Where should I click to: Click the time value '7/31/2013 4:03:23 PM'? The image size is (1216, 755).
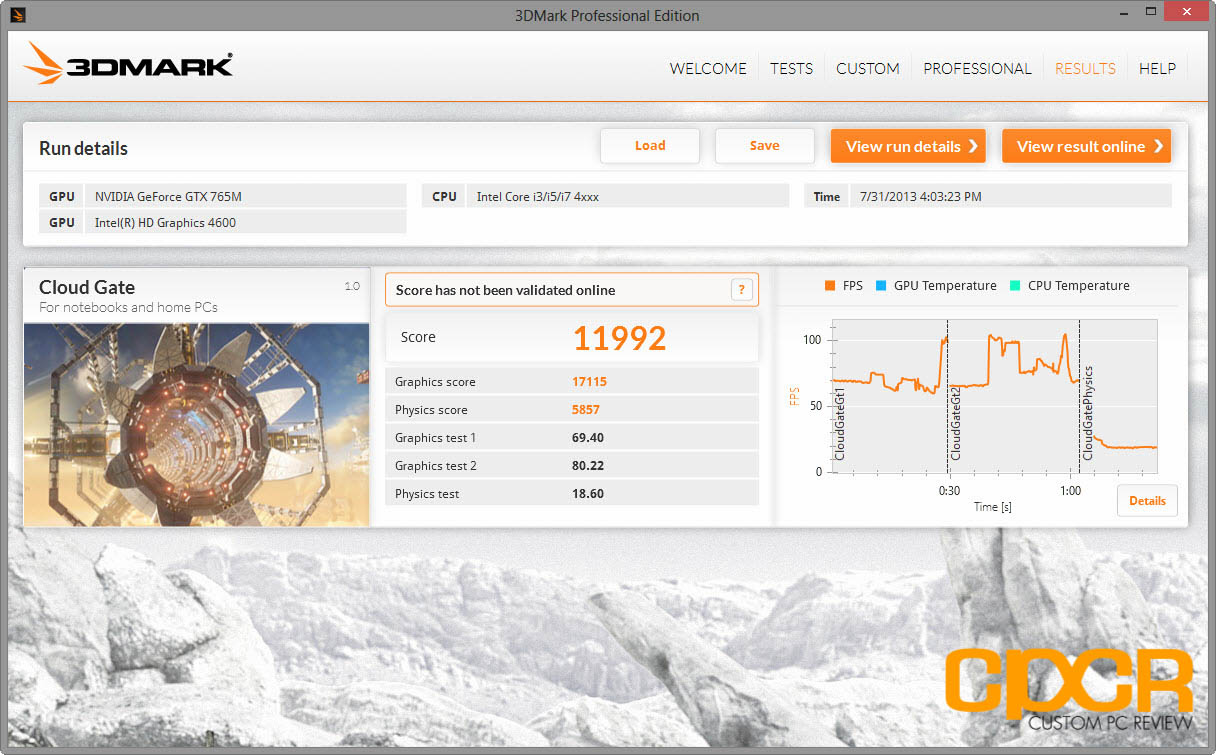[x=921, y=196]
